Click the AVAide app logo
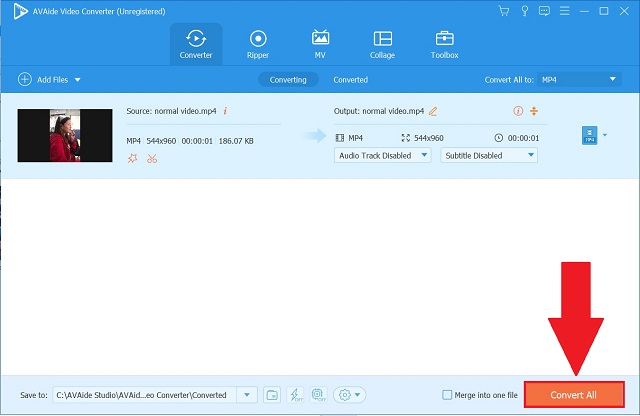Image resolution: width=640 pixels, height=416 pixels. (x=20, y=11)
